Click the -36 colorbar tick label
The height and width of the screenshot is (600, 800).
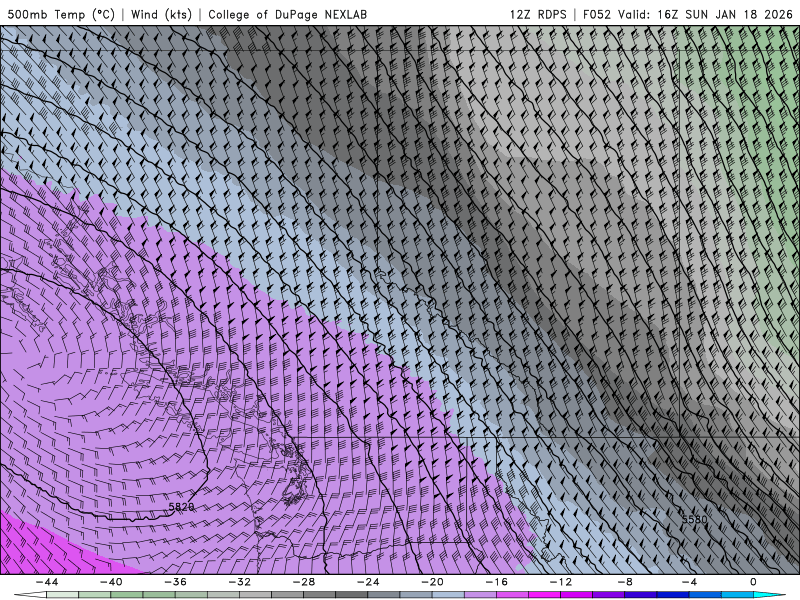[175, 582]
